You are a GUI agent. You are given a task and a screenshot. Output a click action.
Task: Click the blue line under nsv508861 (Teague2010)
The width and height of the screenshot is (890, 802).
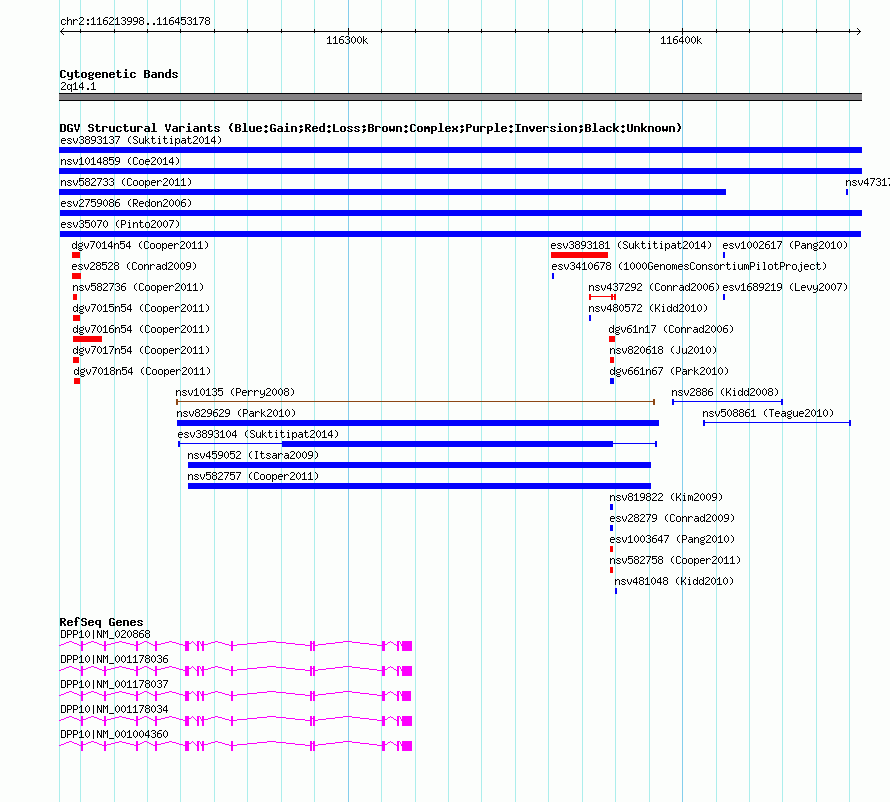click(x=776, y=423)
